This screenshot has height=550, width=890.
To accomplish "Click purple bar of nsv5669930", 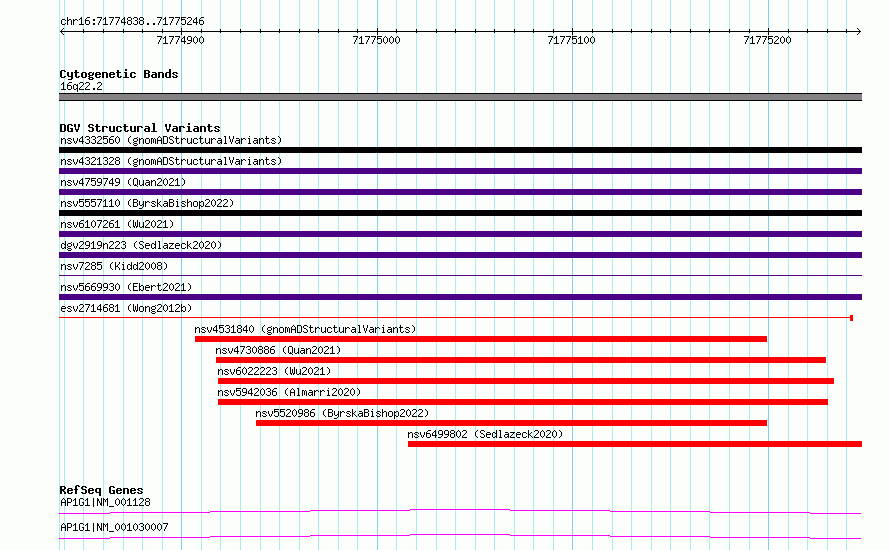I will [x=460, y=297].
